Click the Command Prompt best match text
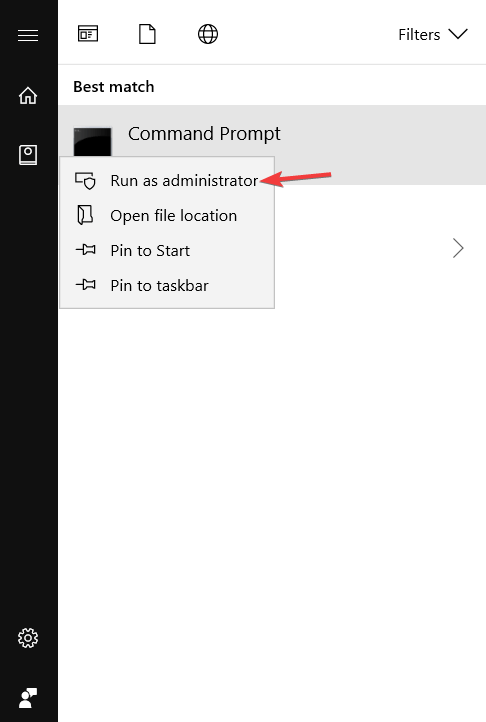The width and height of the screenshot is (486, 722). pos(204,134)
